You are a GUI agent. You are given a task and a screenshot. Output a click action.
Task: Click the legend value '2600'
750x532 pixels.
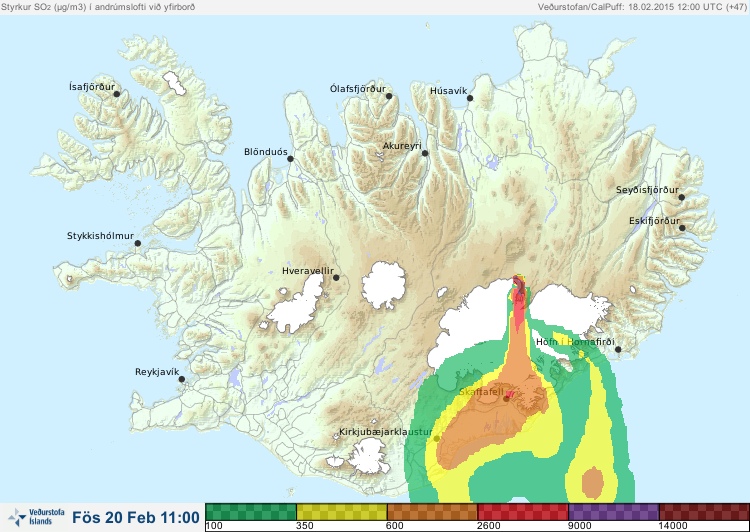(x=488, y=526)
